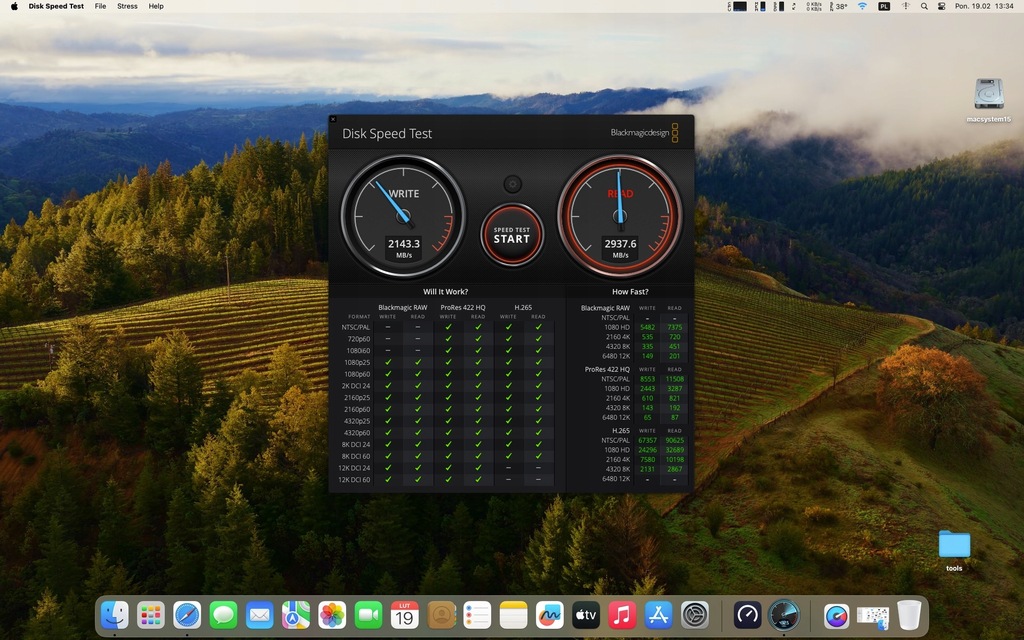Start the disk speed test

[x=512, y=235]
